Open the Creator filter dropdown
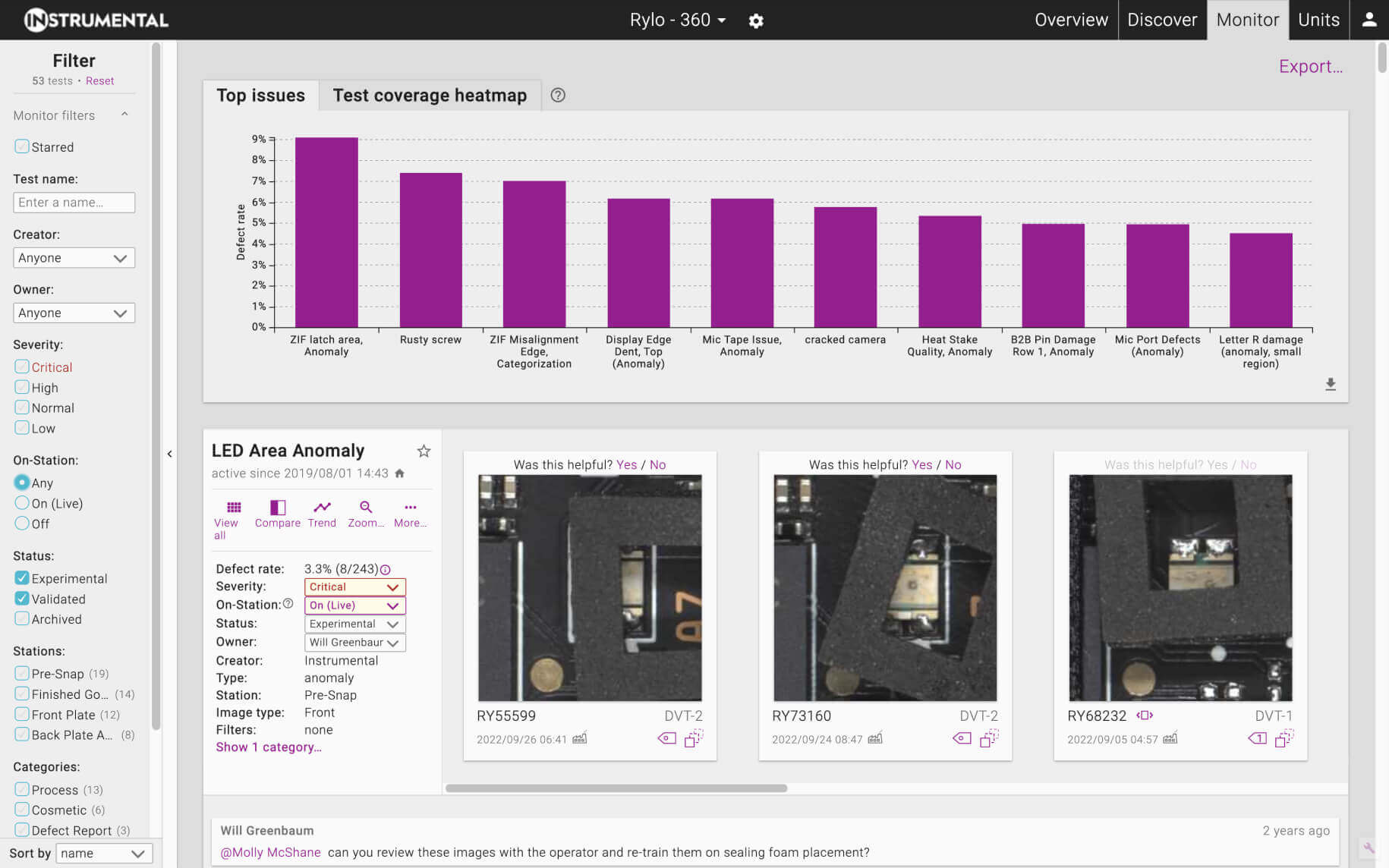This screenshot has width=1389, height=868. (x=74, y=258)
